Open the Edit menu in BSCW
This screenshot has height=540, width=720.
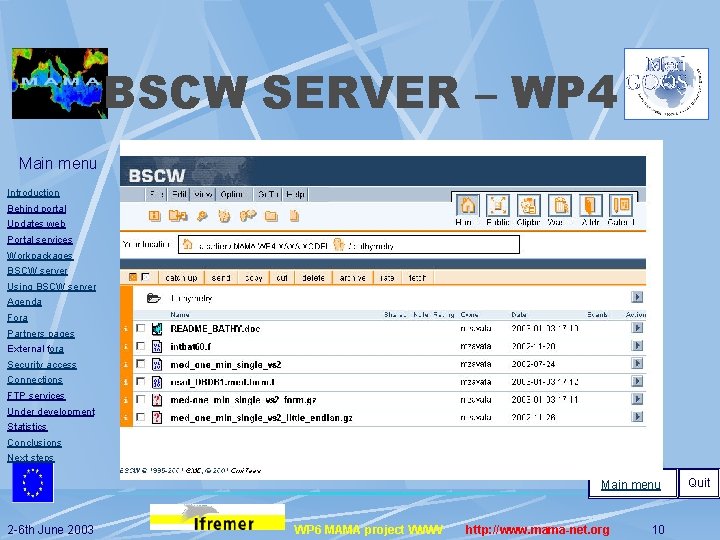(179, 194)
